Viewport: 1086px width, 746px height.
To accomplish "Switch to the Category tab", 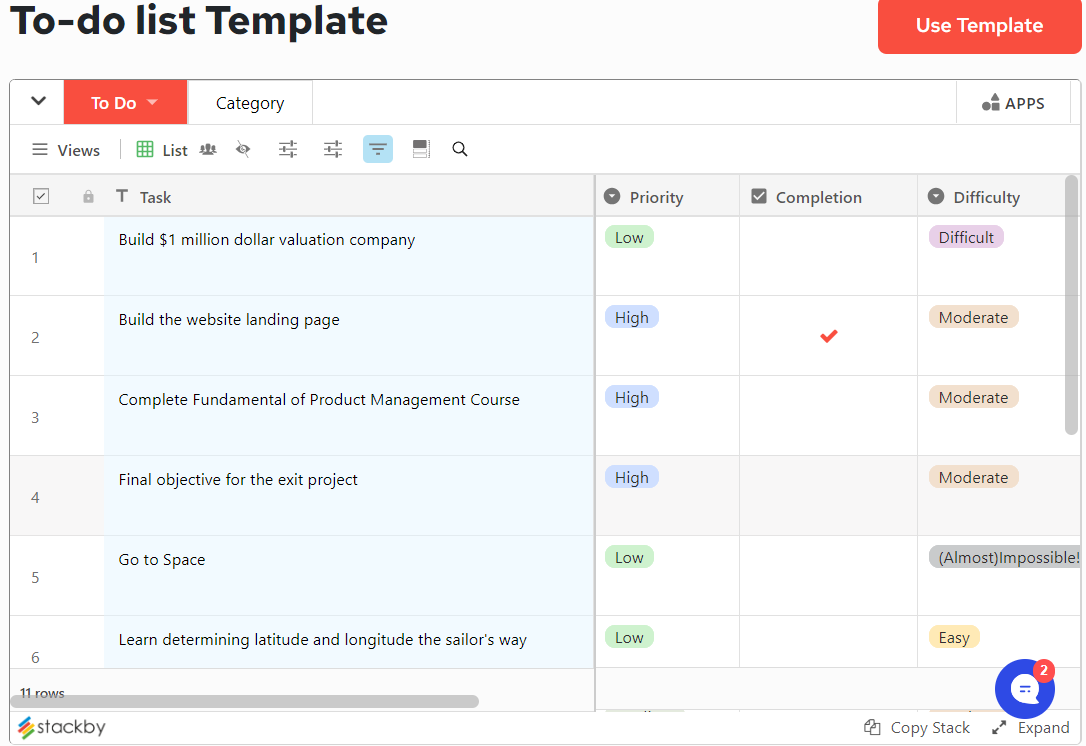I will tap(250, 103).
